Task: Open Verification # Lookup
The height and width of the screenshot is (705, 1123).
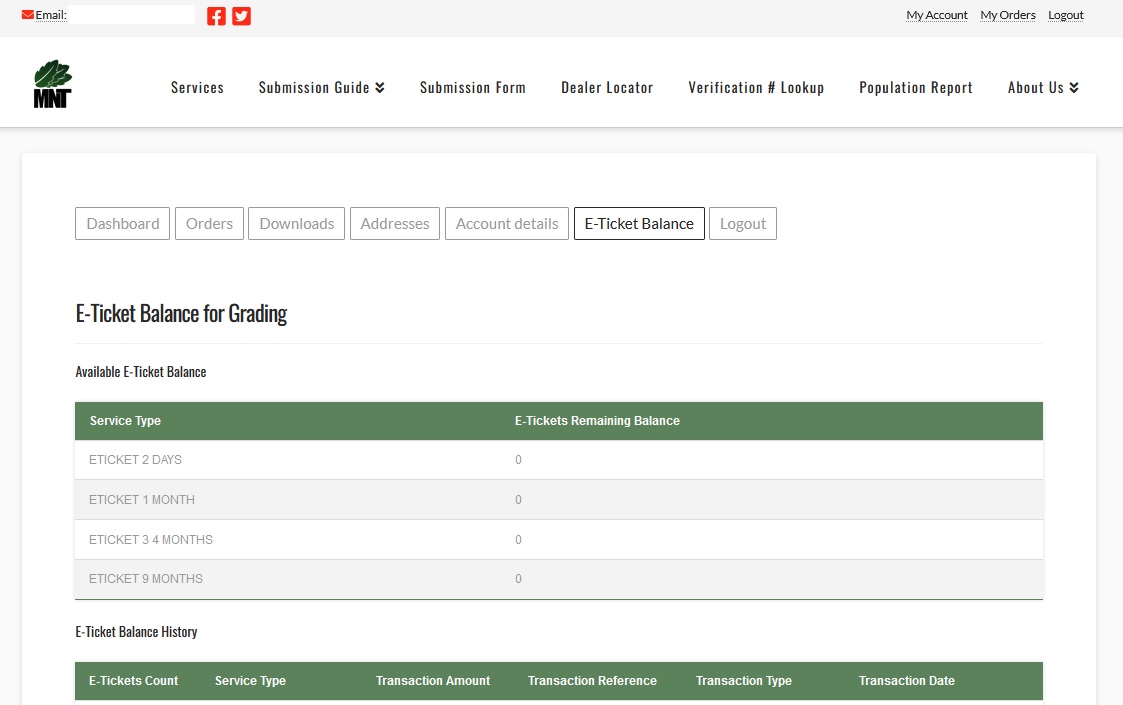Action: pos(756,87)
